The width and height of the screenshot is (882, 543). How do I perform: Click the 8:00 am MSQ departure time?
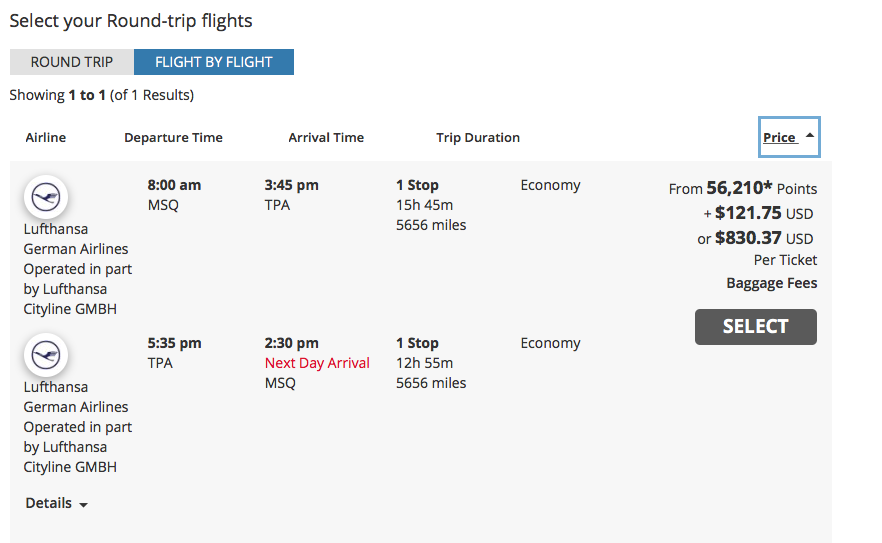(174, 195)
